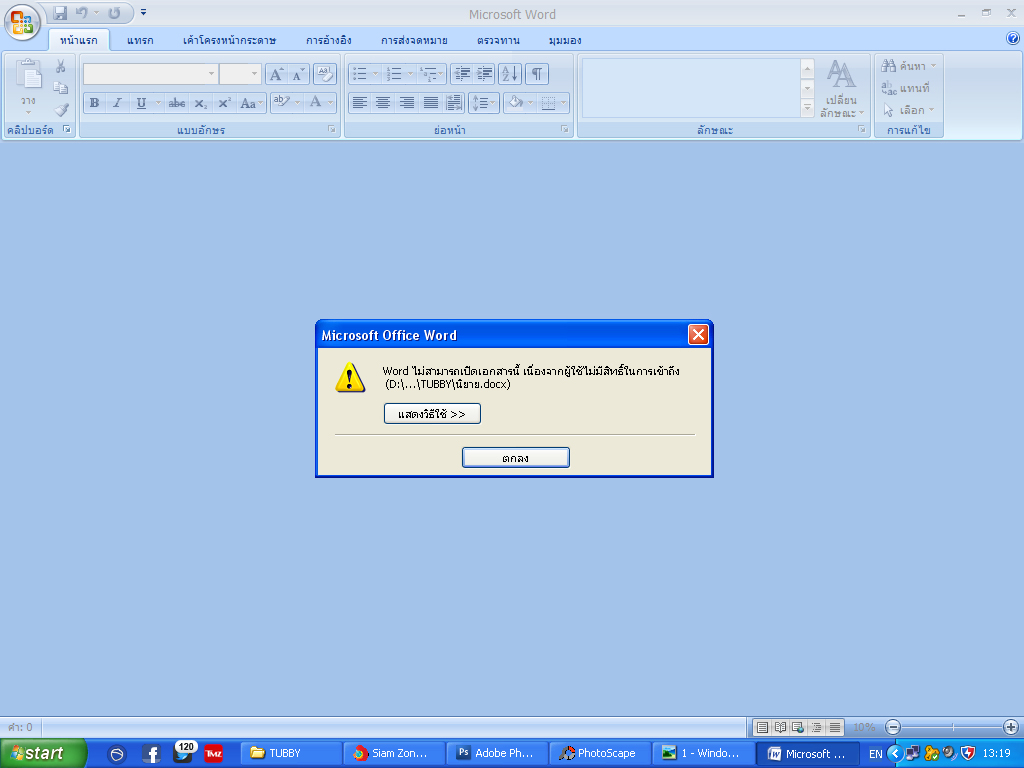
Task: Click the Save icon in quick access toolbar
Action: tap(60, 13)
